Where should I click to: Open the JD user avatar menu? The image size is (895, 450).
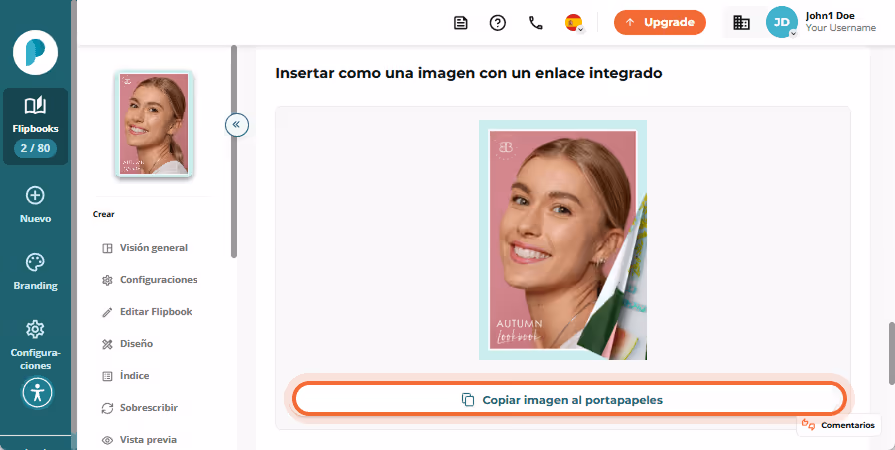782,22
